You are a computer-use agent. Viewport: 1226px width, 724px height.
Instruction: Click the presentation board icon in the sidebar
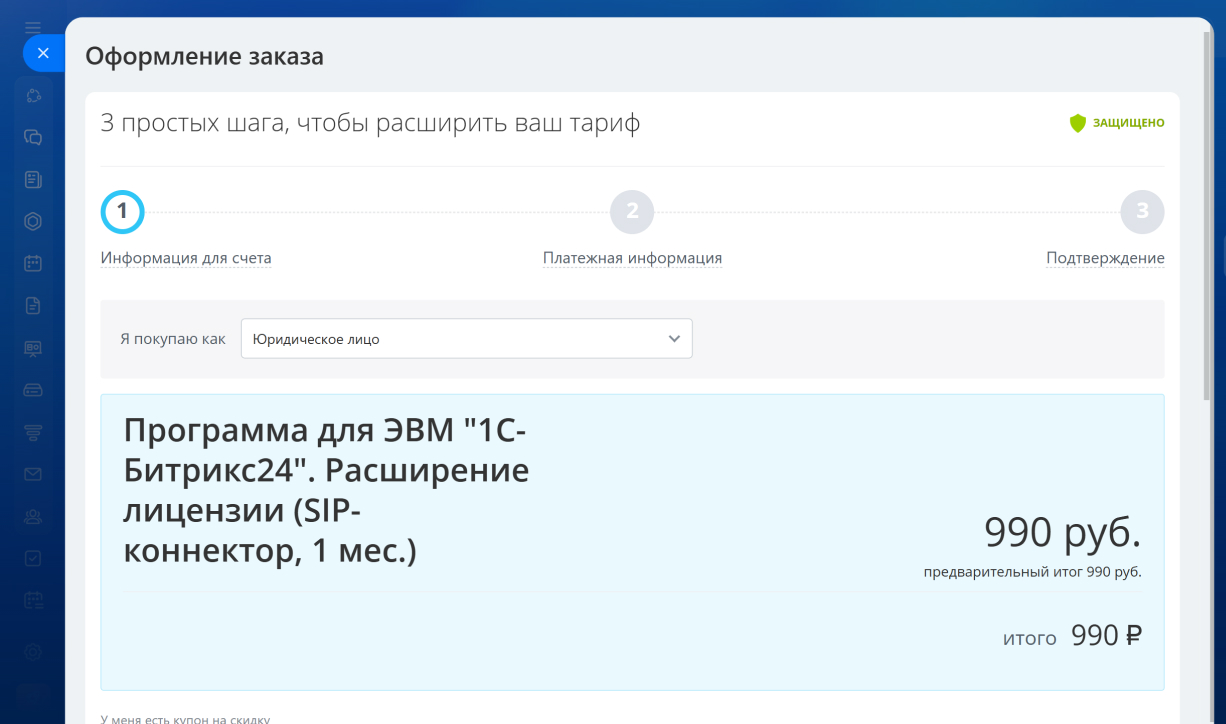pyautogui.click(x=33, y=348)
